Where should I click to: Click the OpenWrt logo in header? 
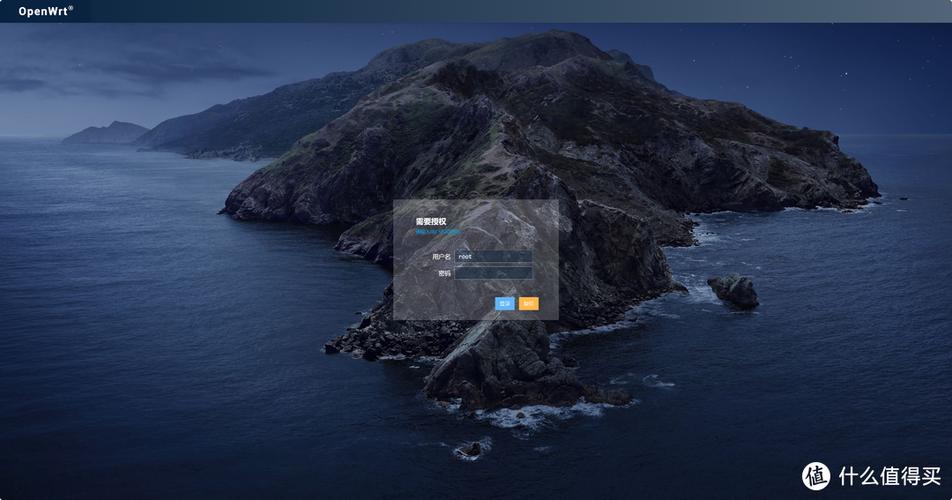(46, 11)
